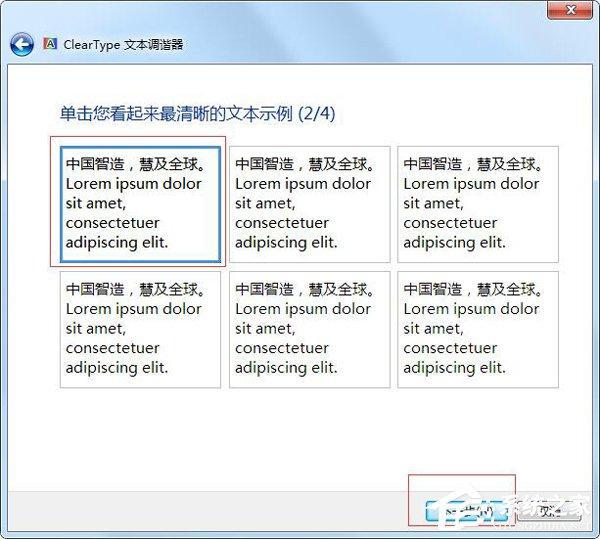Click '中国智造' line in top-middle sample
This screenshot has height=539, width=600.
(305, 164)
